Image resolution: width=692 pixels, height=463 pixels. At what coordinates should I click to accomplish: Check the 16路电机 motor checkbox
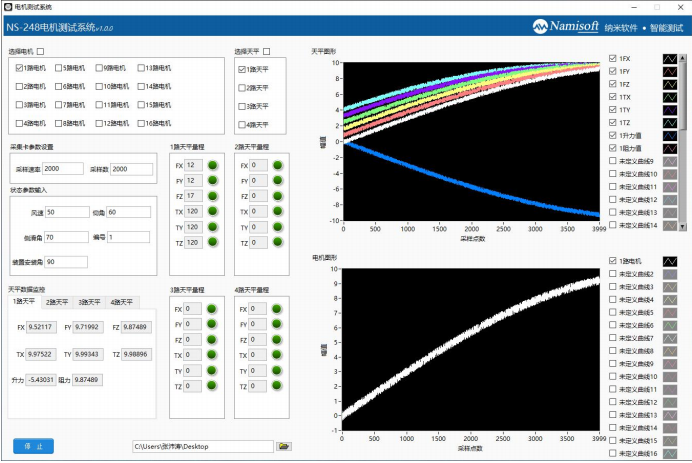pos(142,124)
